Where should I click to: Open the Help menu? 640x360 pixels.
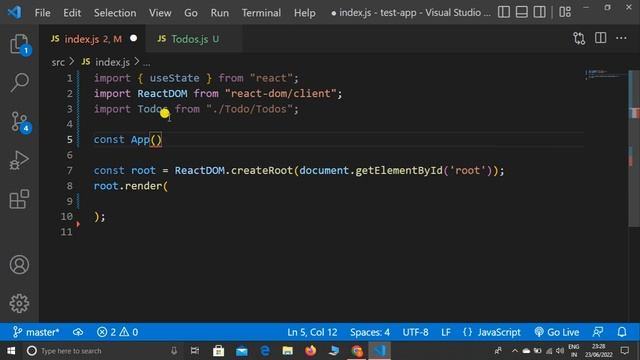coord(304,13)
